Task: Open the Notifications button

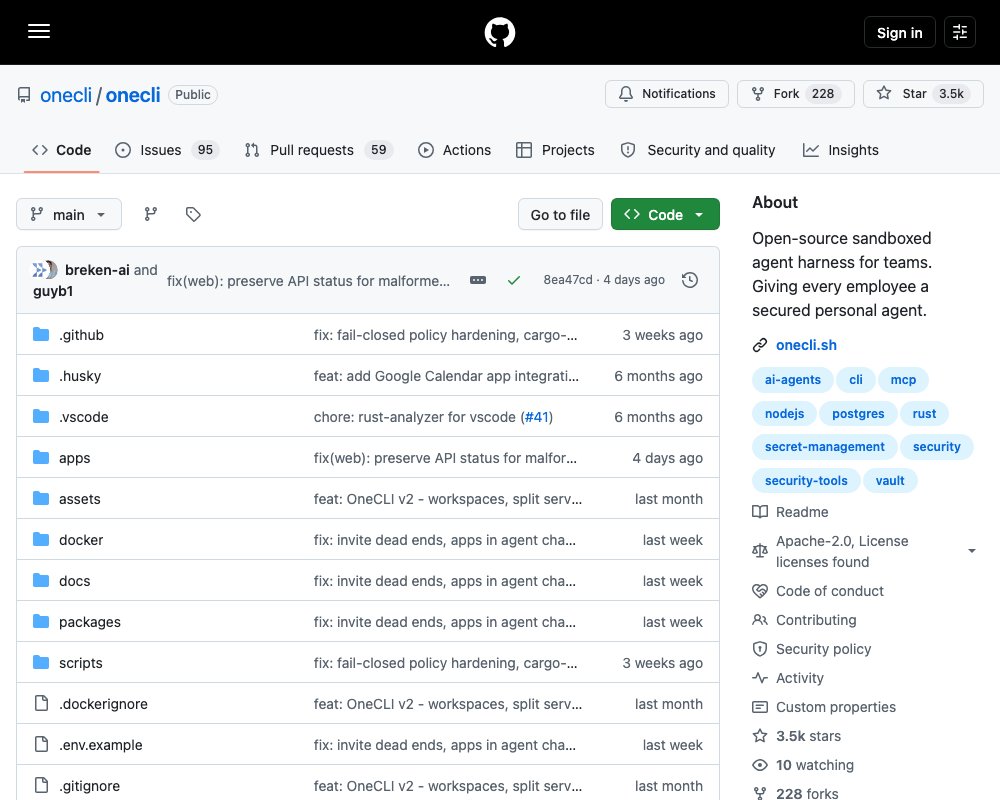Action: tap(666, 94)
